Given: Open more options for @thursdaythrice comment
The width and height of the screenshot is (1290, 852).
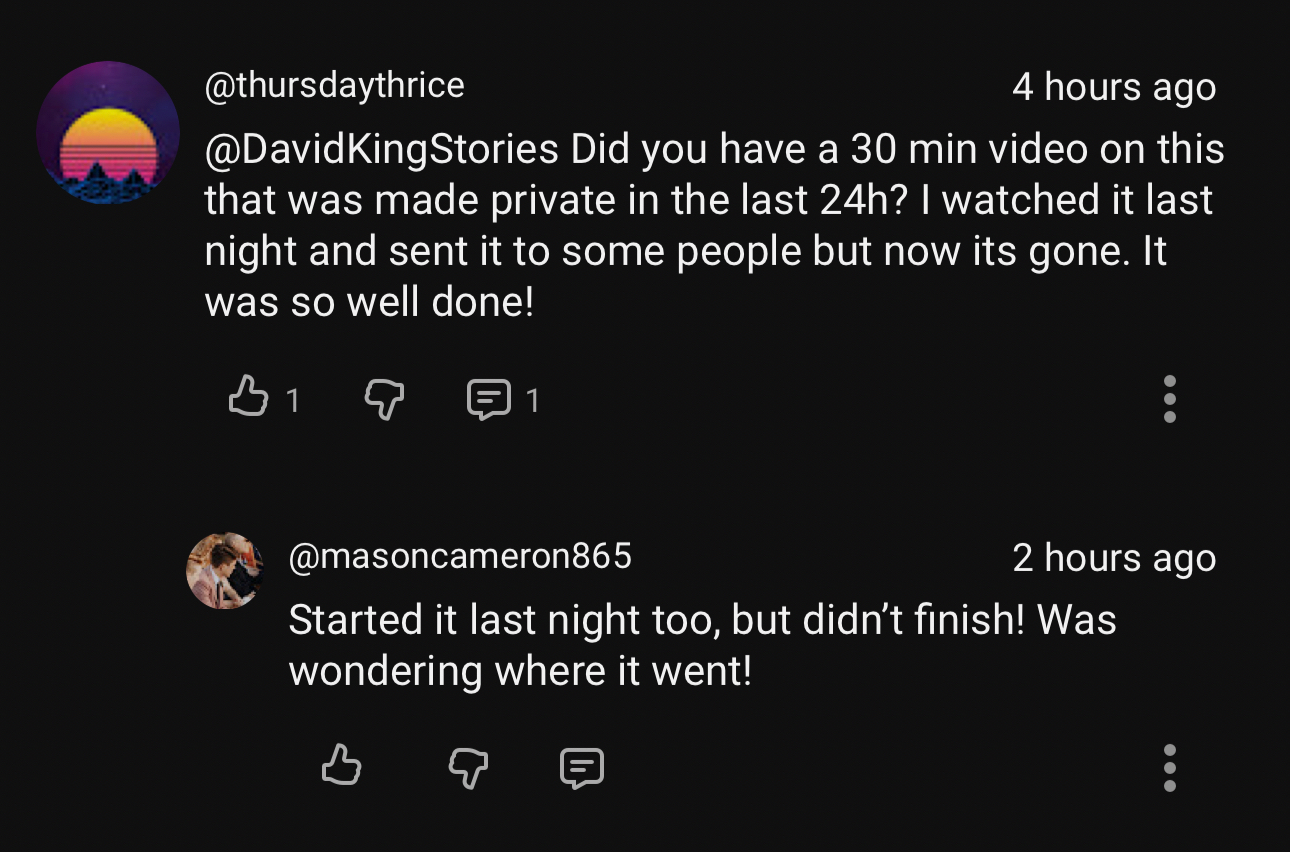Looking at the screenshot, I should point(1169,399).
